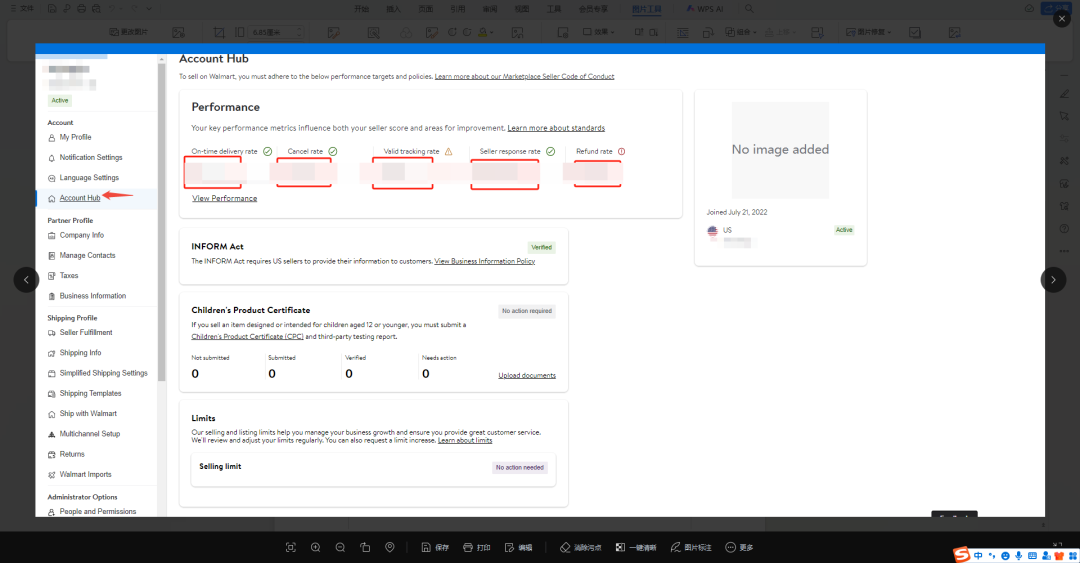
Task: Open Ship with Walmart in sidebar
Action: click(88, 413)
